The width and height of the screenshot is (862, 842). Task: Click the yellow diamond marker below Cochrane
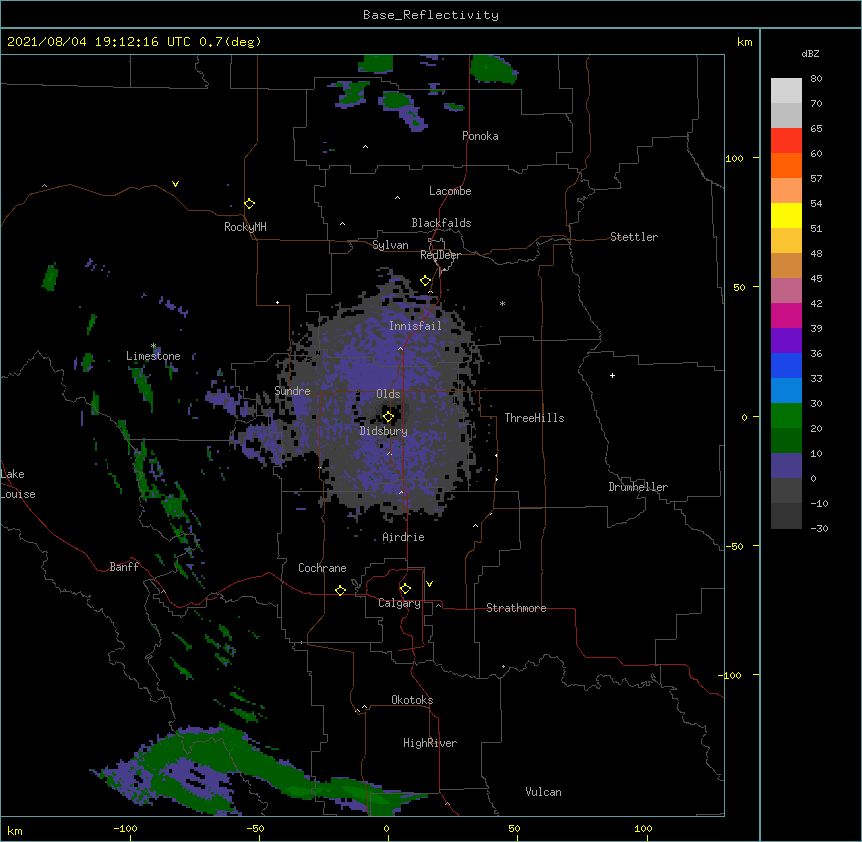pos(340,590)
